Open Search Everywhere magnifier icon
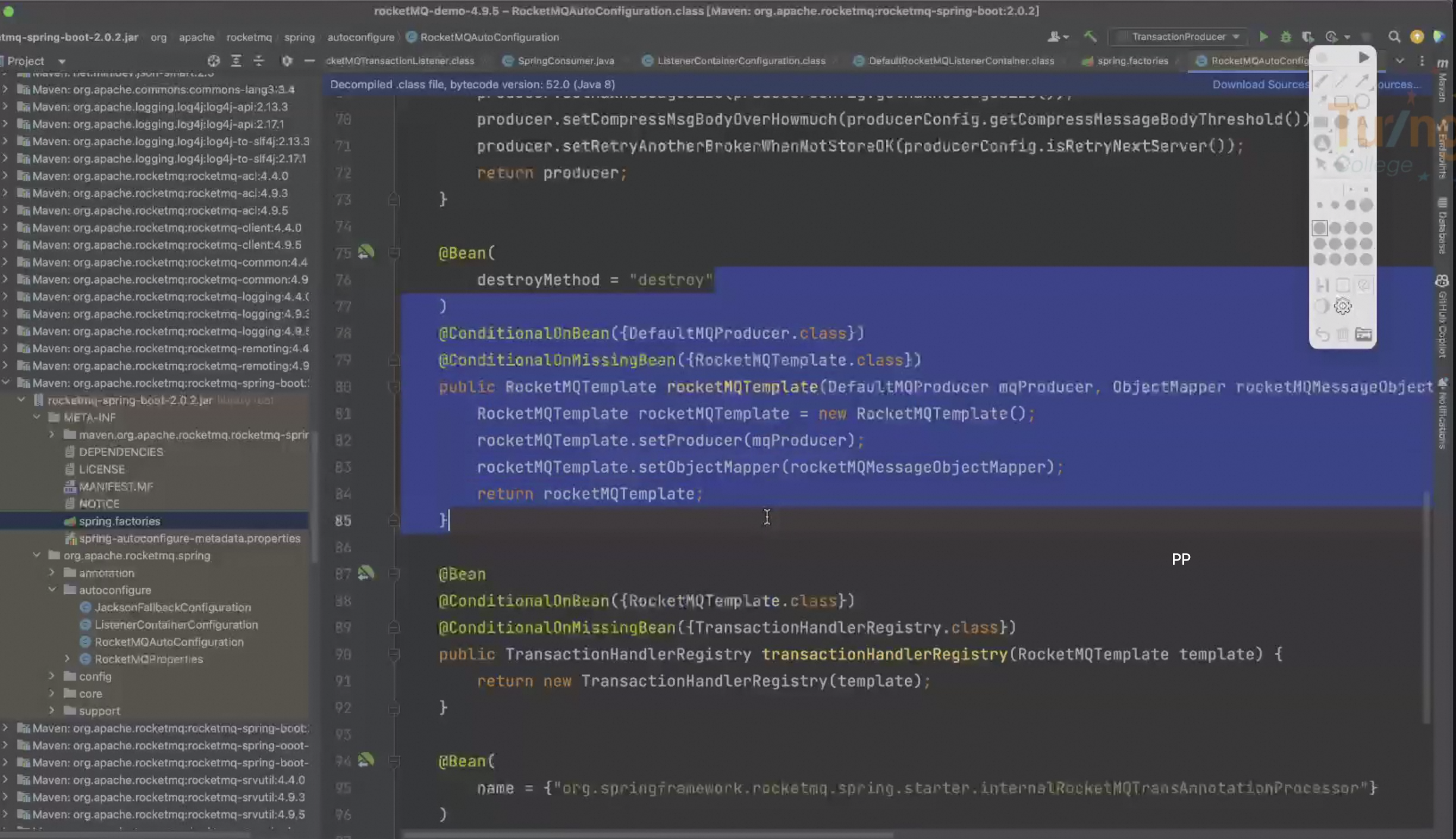The width and height of the screenshot is (1456, 839). [x=1394, y=37]
